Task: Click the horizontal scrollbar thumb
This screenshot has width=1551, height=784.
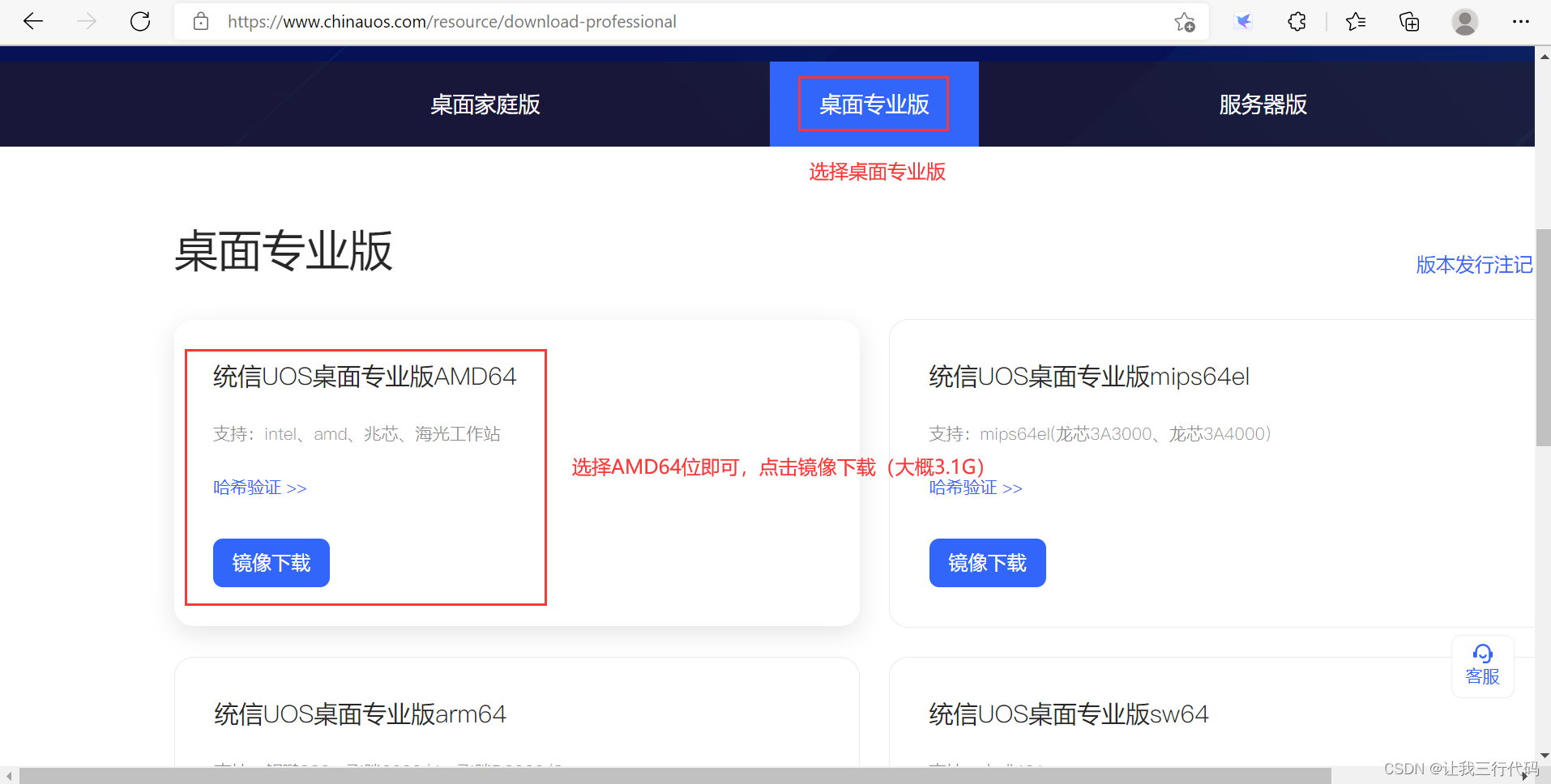Action: [675, 776]
